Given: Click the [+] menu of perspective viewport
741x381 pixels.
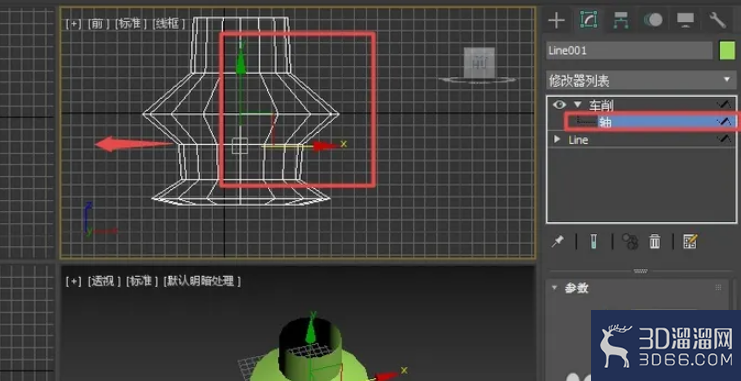Looking at the screenshot, I should point(73,281).
